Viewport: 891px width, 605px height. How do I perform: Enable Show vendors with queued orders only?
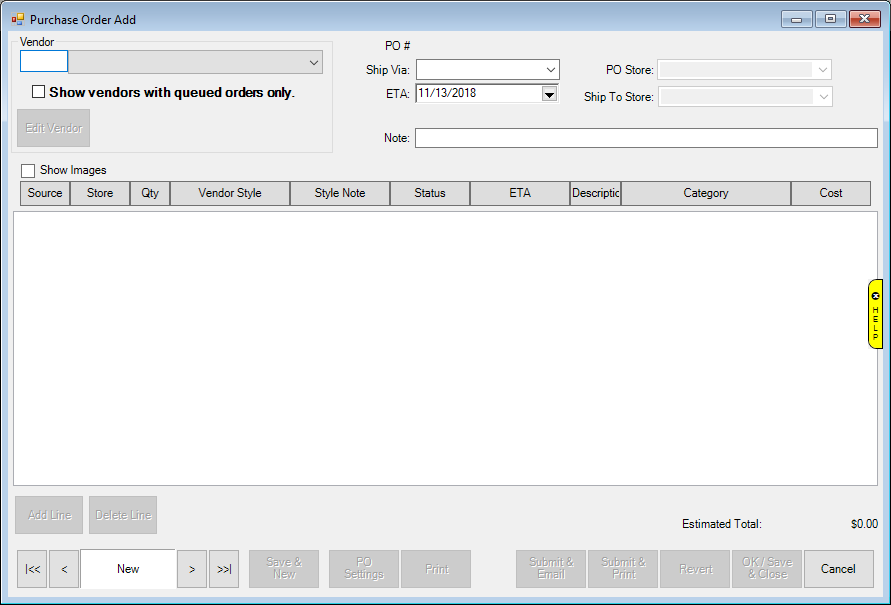pos(39,92)
